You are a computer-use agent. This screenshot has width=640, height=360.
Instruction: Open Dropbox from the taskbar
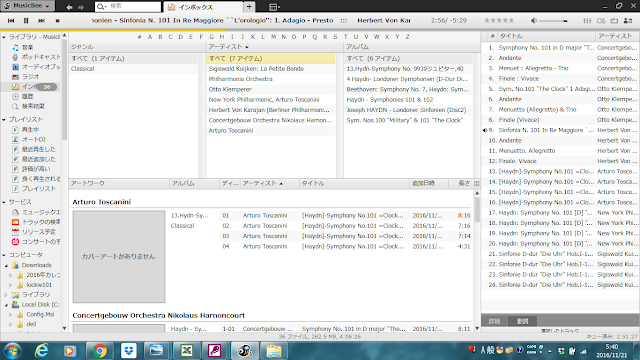click(x=129, y=351)
